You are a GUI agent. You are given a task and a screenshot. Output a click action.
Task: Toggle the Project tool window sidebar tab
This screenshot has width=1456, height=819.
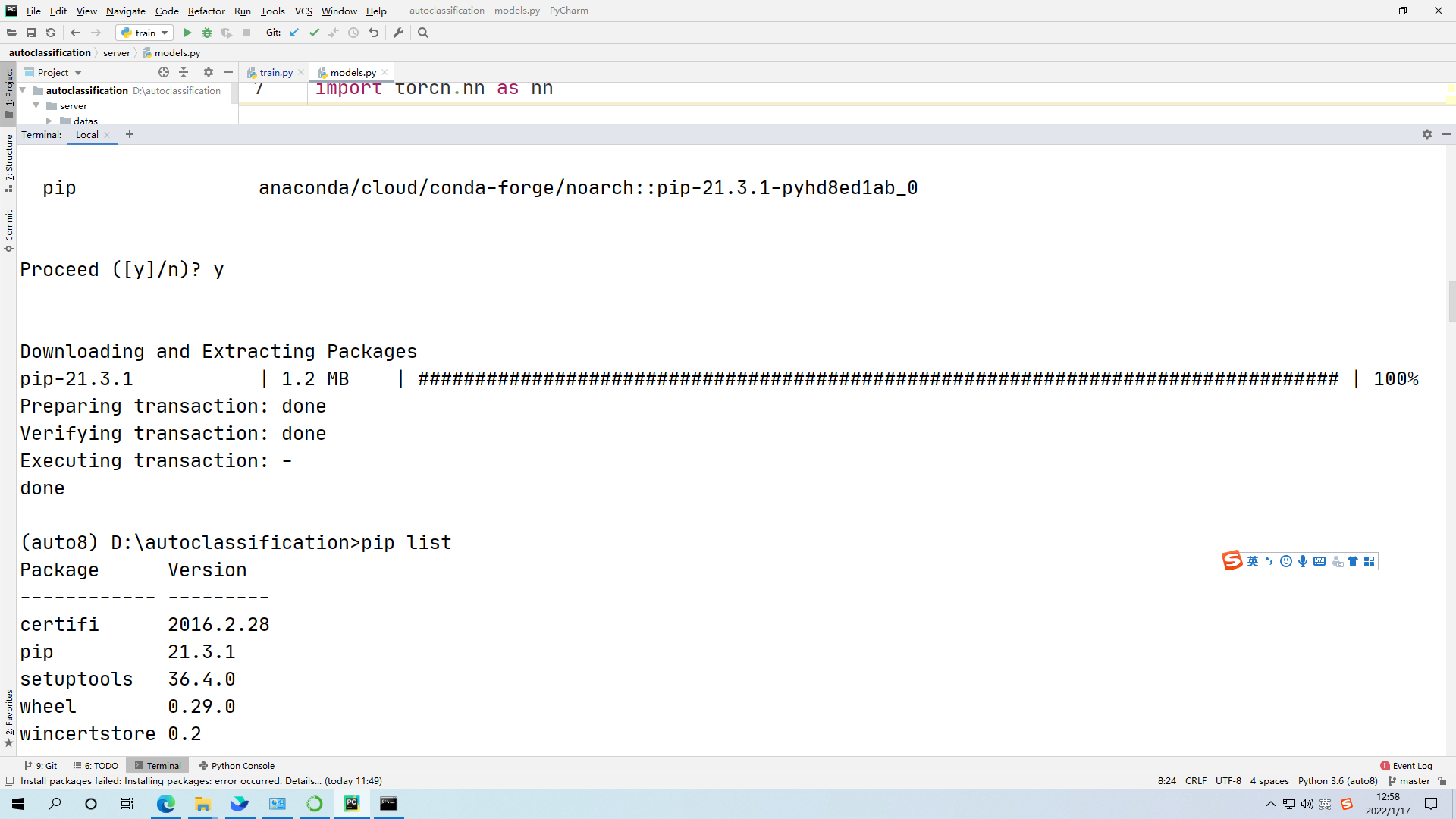point(8,93)
